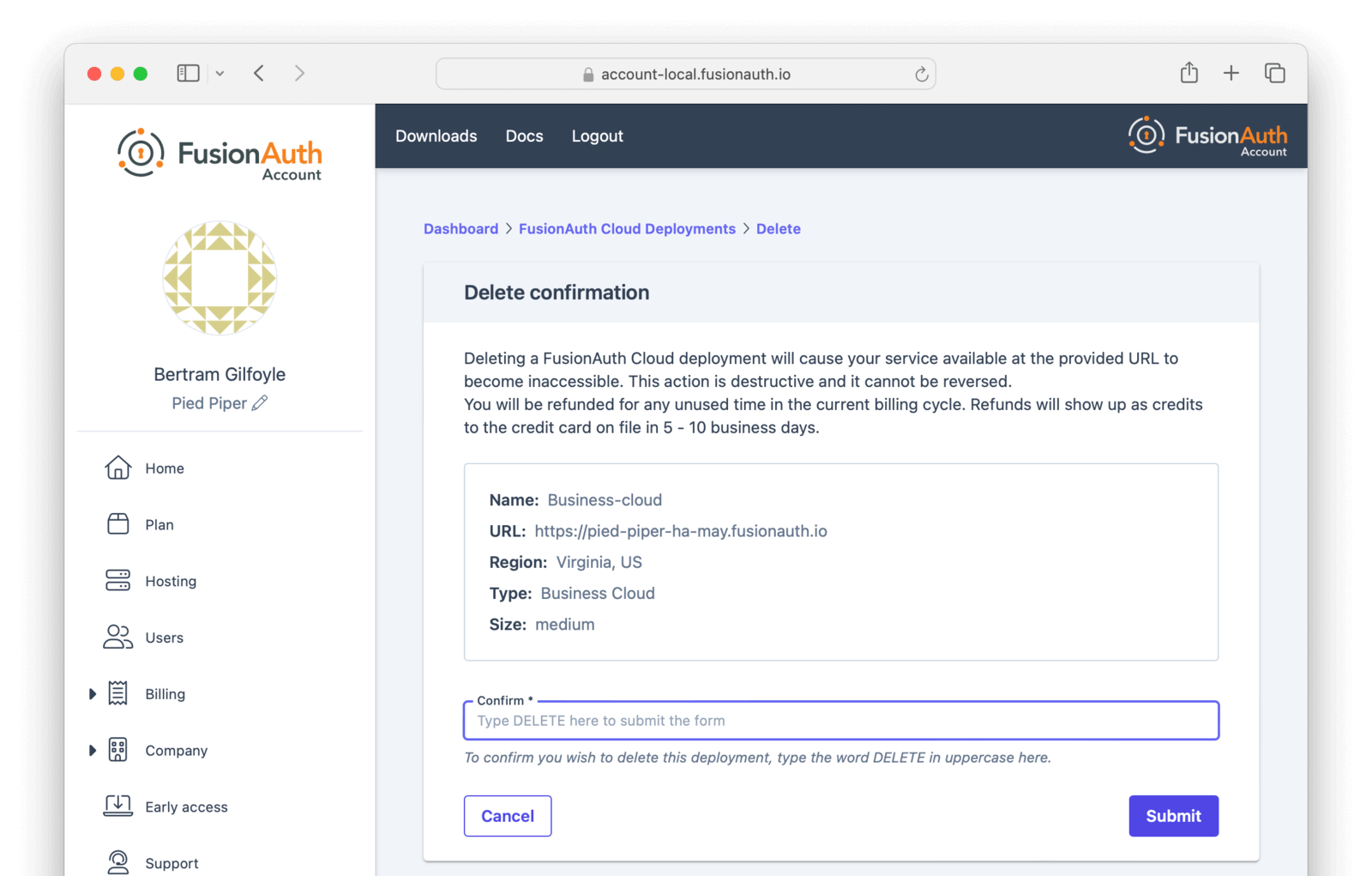Screen dimensions: 1372x876
Task: Click the Home icon in sidebar
Action: tap(118, 468)
